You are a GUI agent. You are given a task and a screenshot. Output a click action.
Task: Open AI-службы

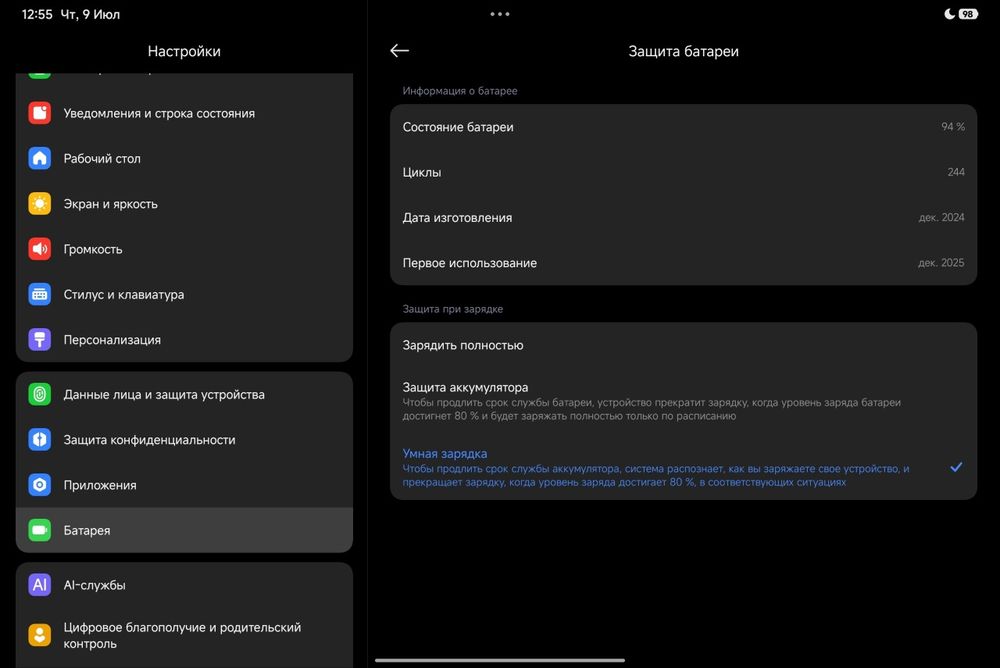point(184,584)
